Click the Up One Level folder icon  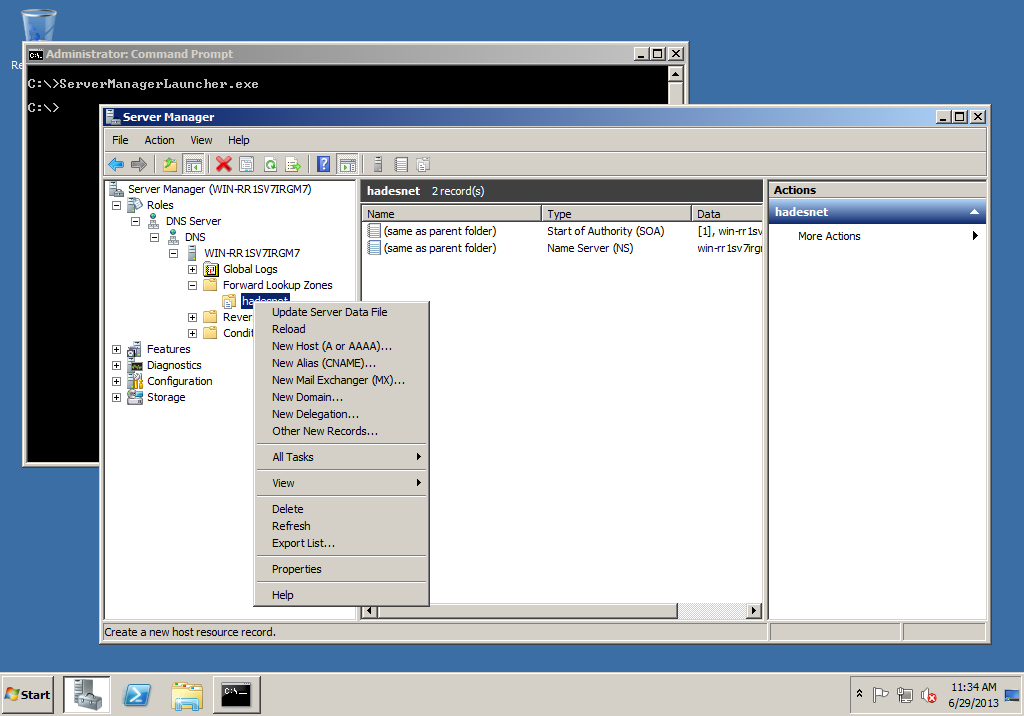[x=170, y=165]
